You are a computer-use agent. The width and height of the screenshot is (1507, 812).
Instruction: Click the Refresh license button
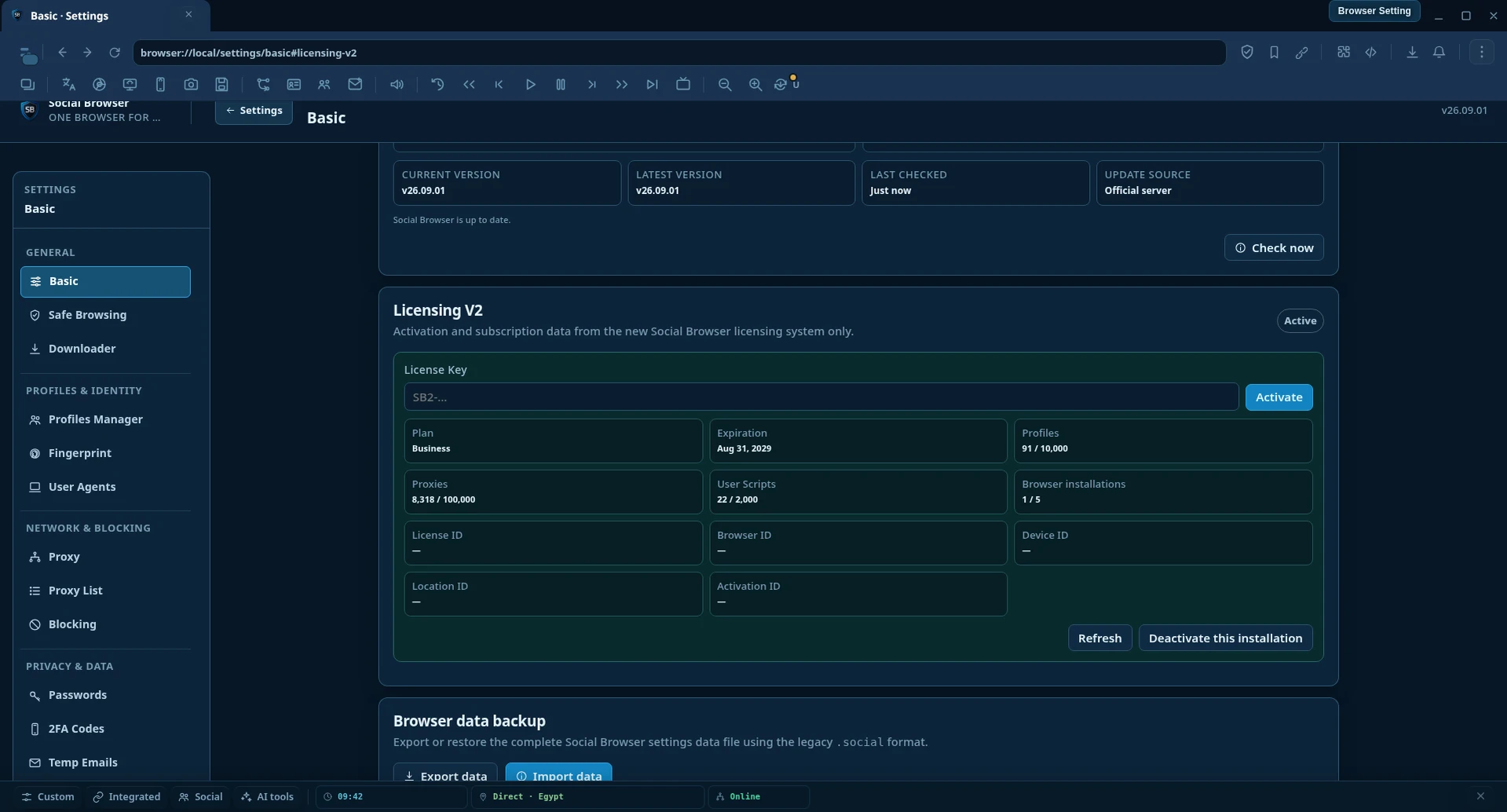(x=1099, y=638)
